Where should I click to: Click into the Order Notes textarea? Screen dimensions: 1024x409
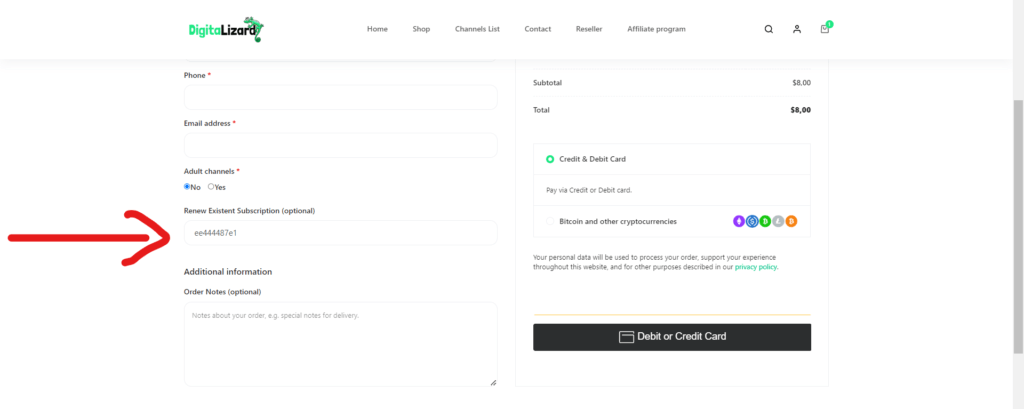[341, 344]
